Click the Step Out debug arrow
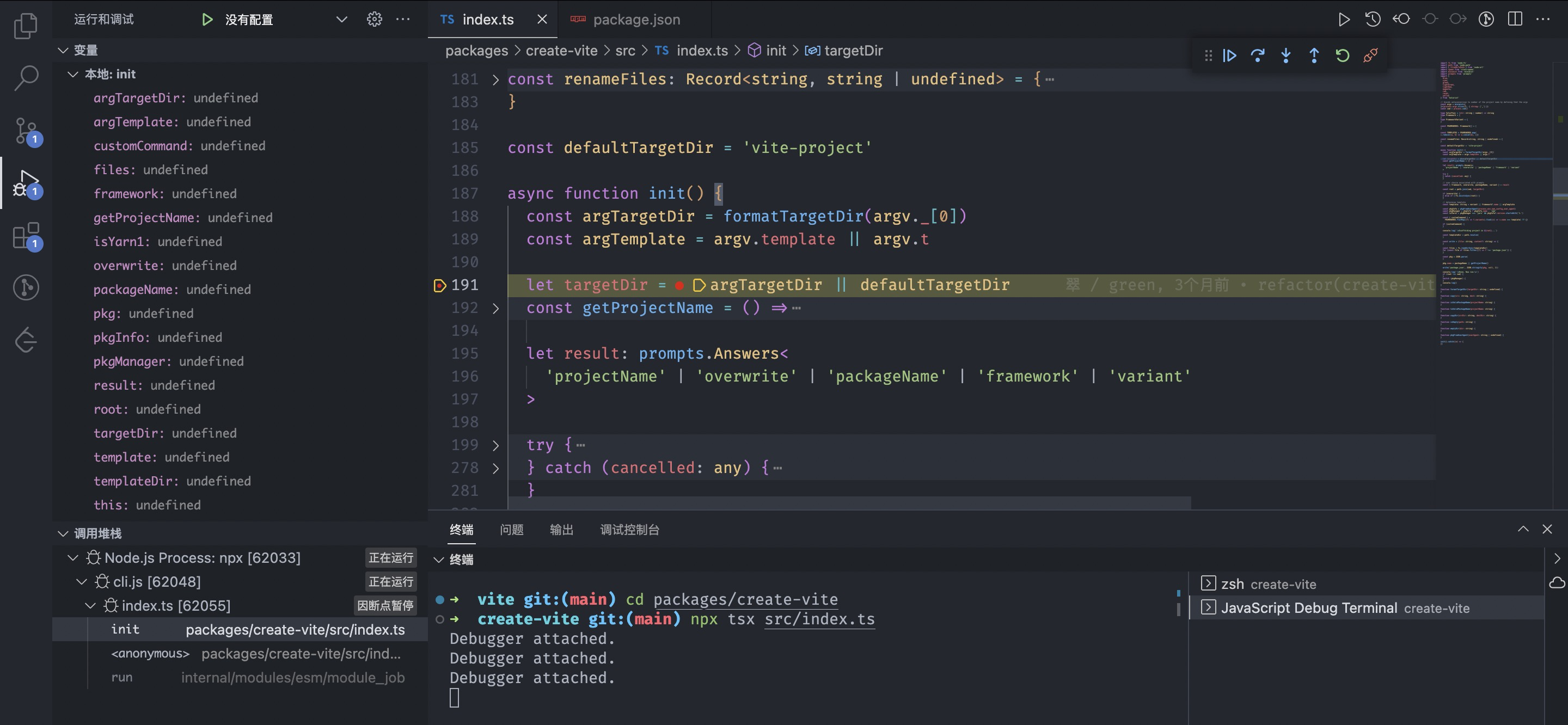The image size is (1568, 725). tap(1314, 56)
